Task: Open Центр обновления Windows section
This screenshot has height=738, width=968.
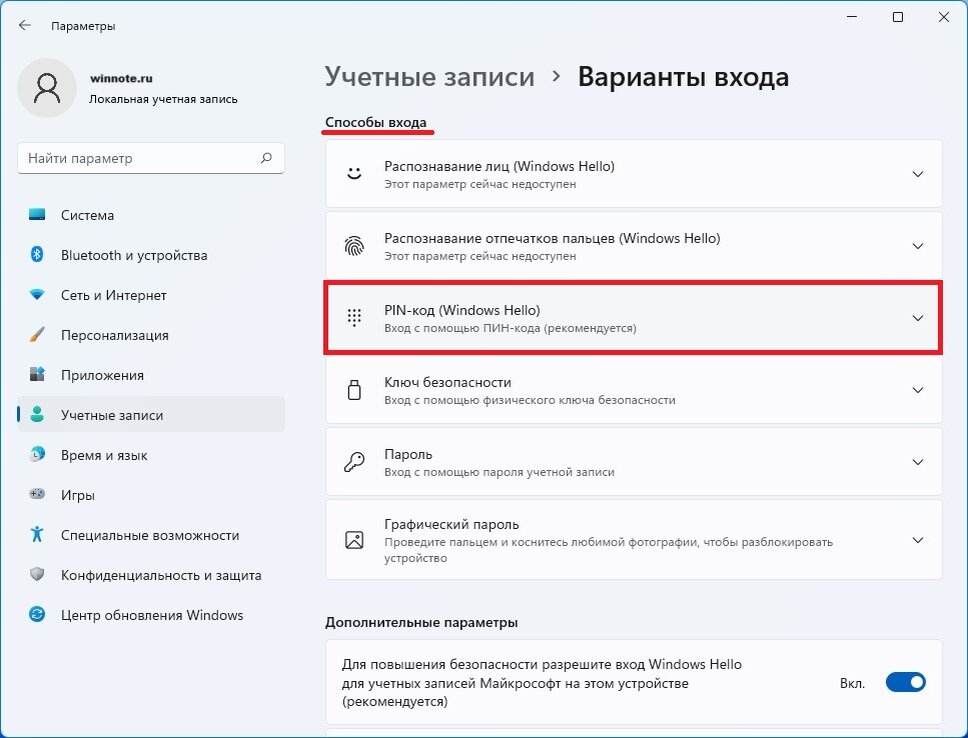Action: pos(151,615)
